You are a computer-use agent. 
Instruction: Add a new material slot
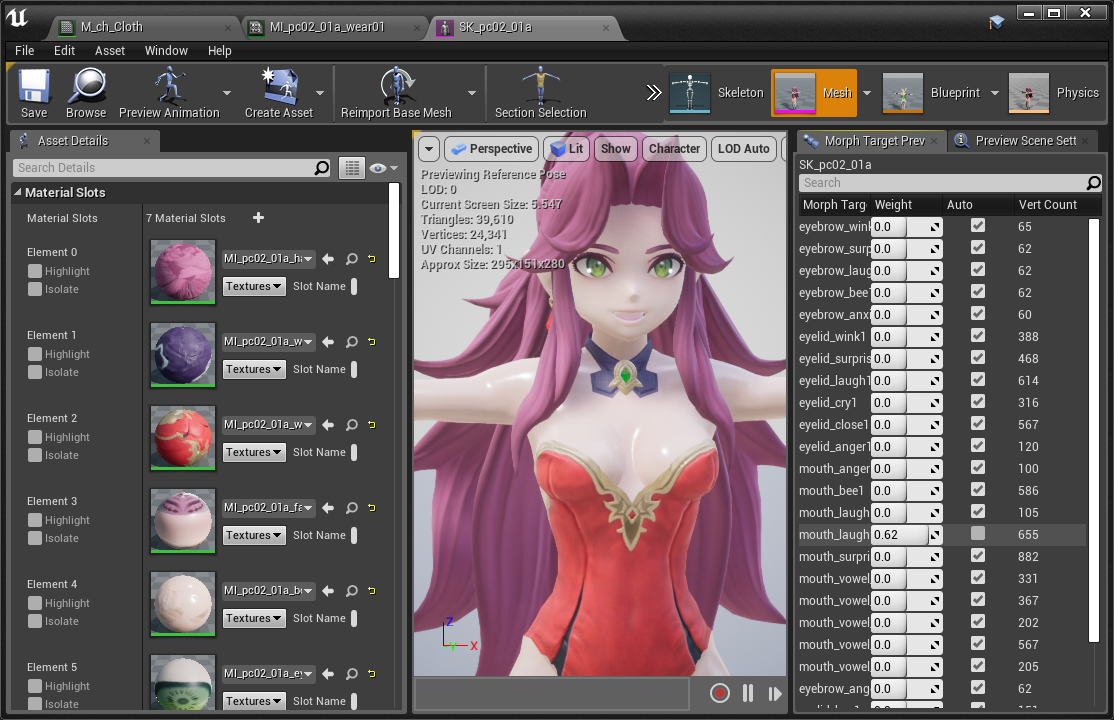tap(259, 217)
